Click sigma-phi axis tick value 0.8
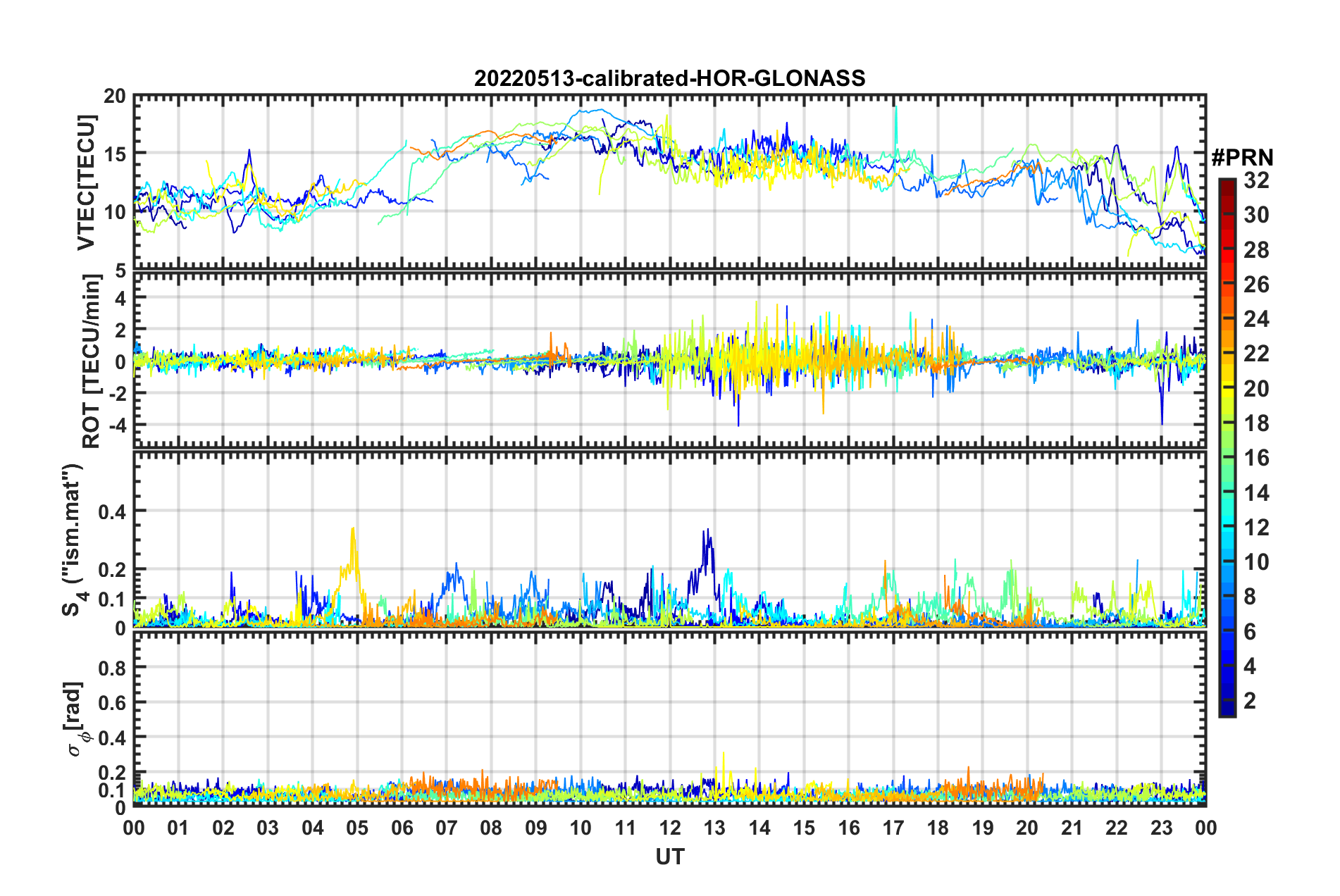 click(112, 667)
